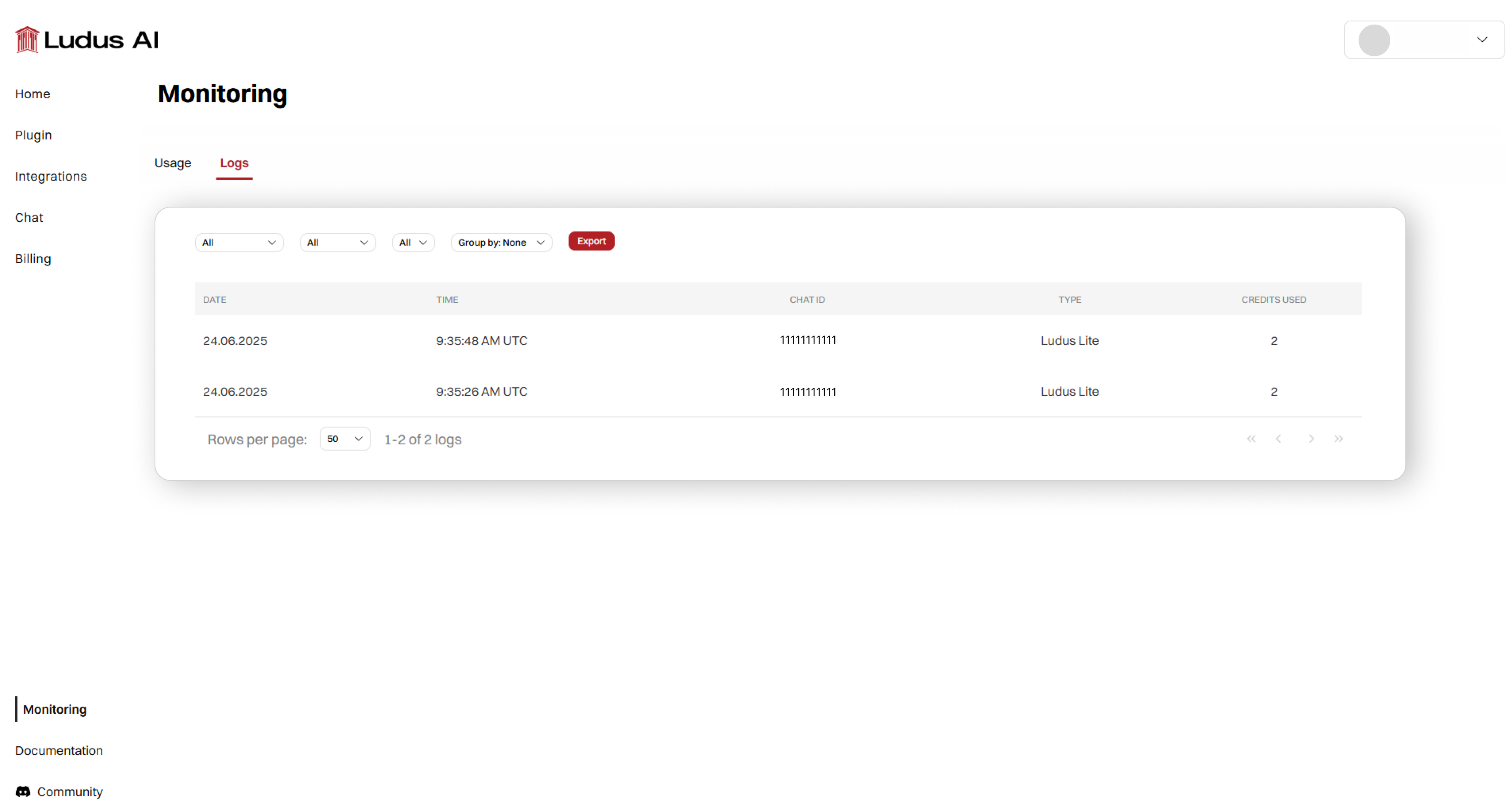The width and height of the screenshot is (1510, 812).
Task: Click the Ludus AI logo icon
Action: point(27,40)
